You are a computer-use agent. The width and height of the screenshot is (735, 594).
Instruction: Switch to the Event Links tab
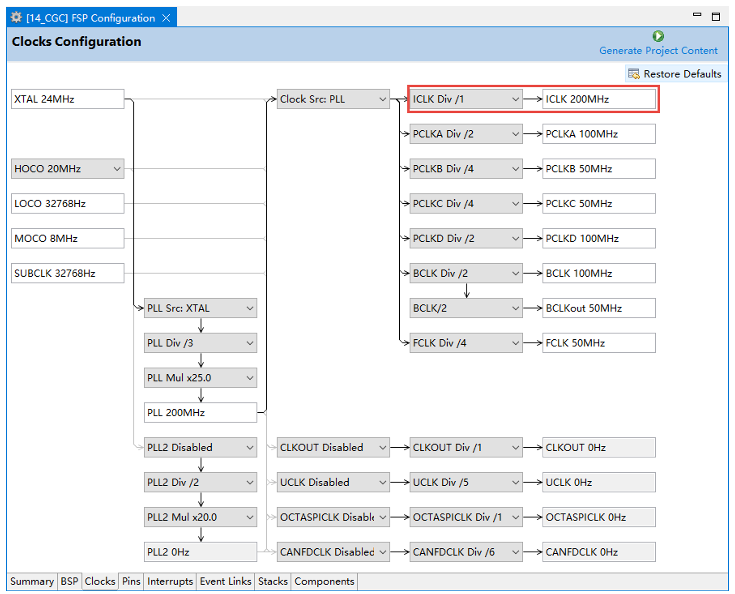point(225,581)
